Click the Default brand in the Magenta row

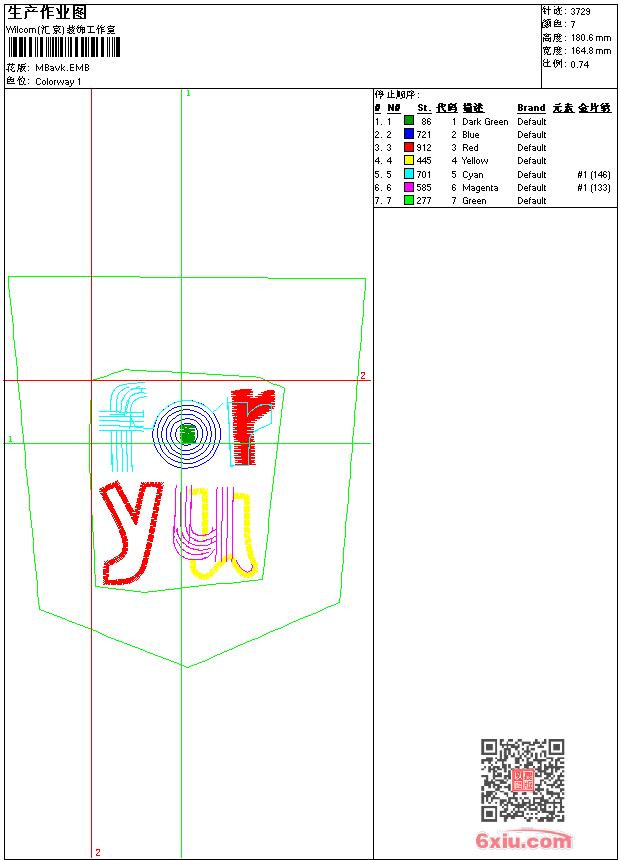tap(532, 188)
